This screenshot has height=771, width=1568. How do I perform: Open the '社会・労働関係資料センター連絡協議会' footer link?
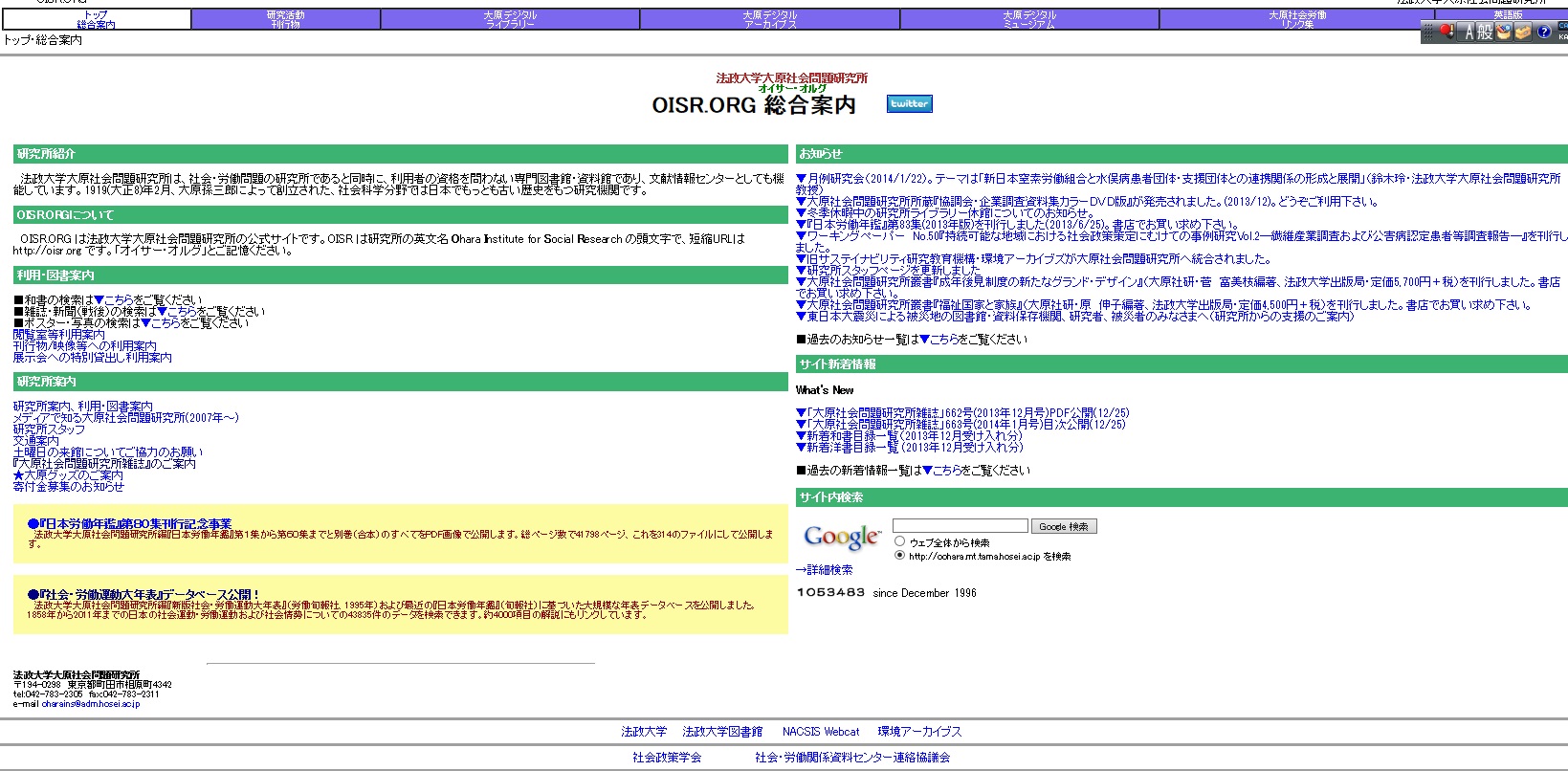click(852, 758)
